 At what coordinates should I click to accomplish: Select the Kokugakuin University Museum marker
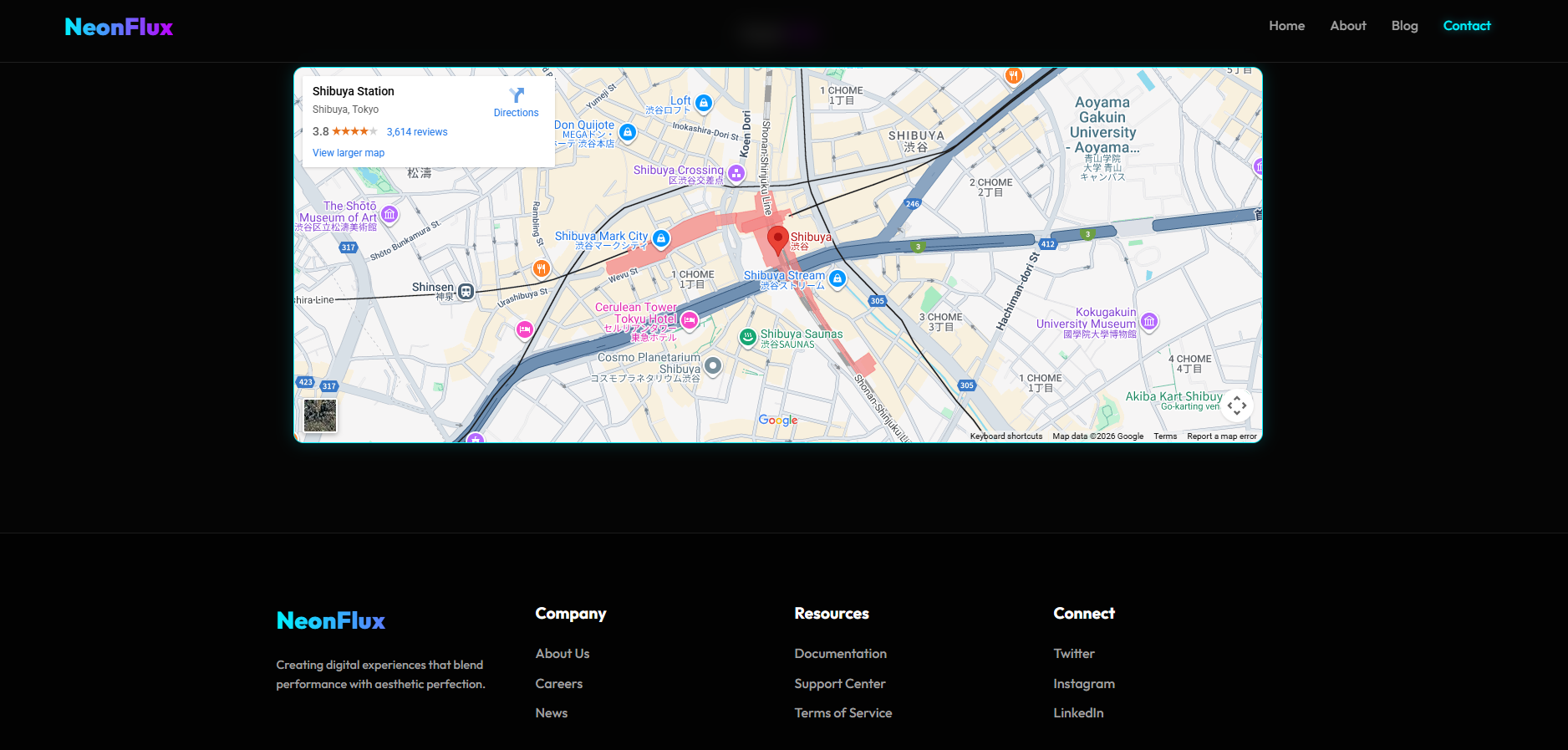point(1149,321)
